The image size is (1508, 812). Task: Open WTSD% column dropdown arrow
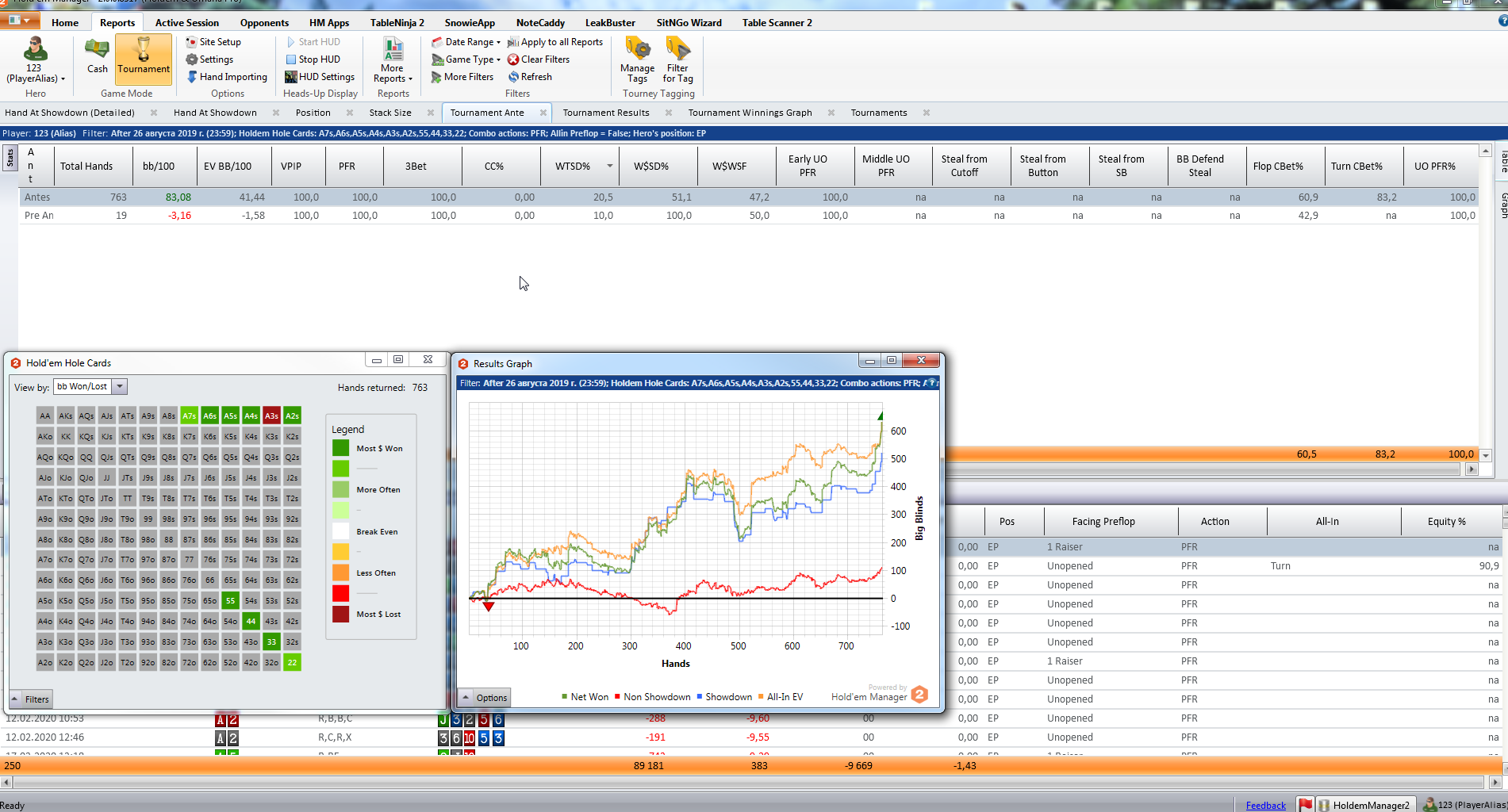point(609,167)
